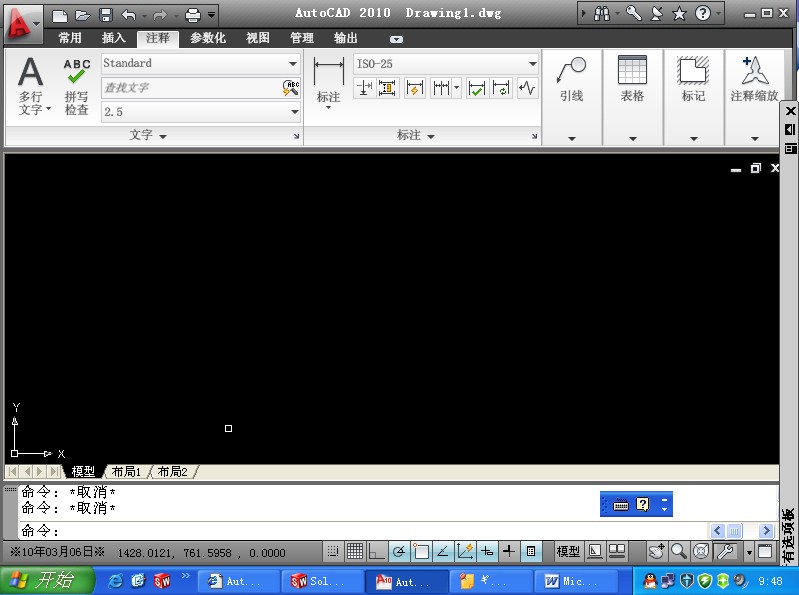Open the 2.5 text height dropdown
The width and height of the screenshot is (799, 595).
pyautogui.click(x=200, y=112)
